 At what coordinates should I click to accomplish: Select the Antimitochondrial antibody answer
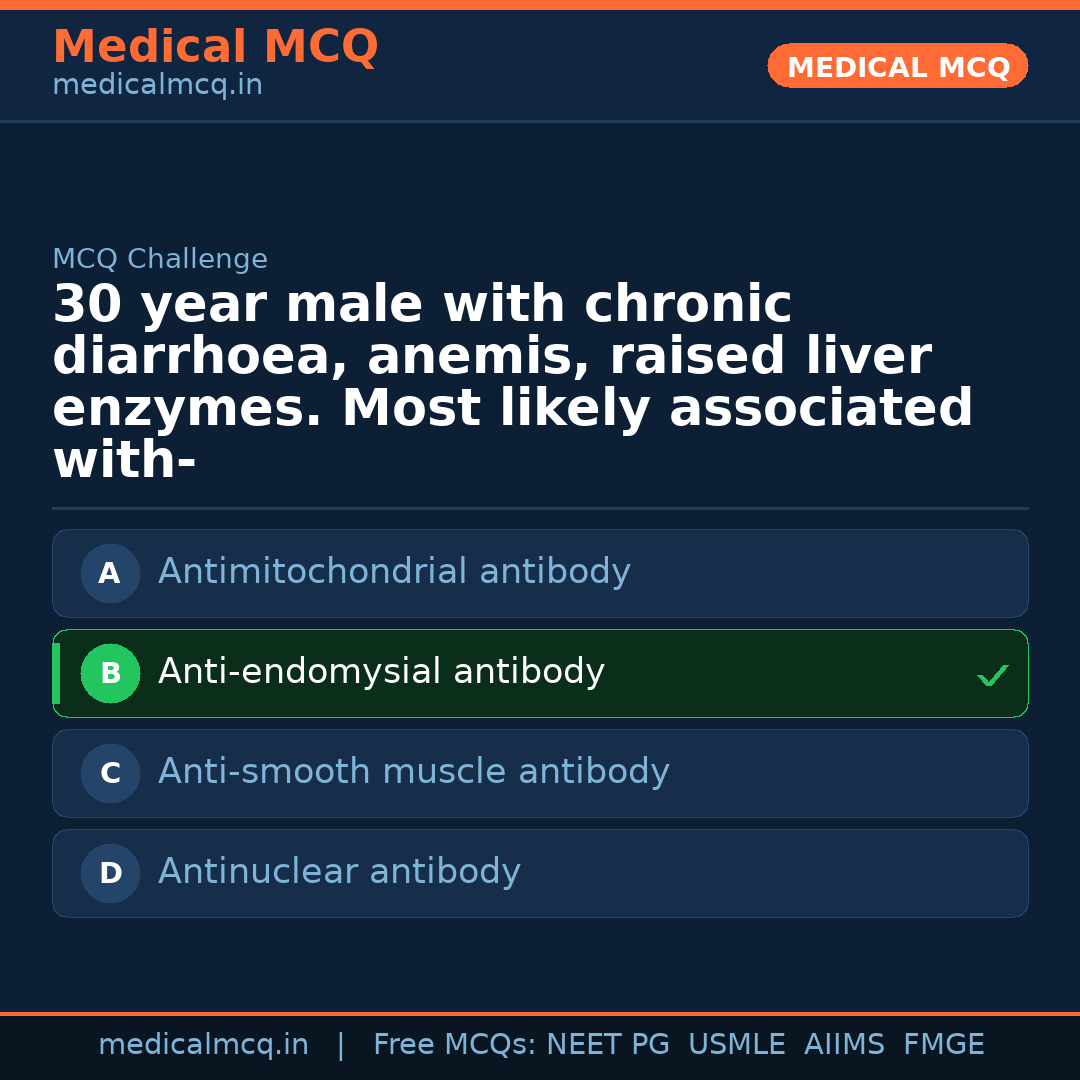click(x=394, y=572)
